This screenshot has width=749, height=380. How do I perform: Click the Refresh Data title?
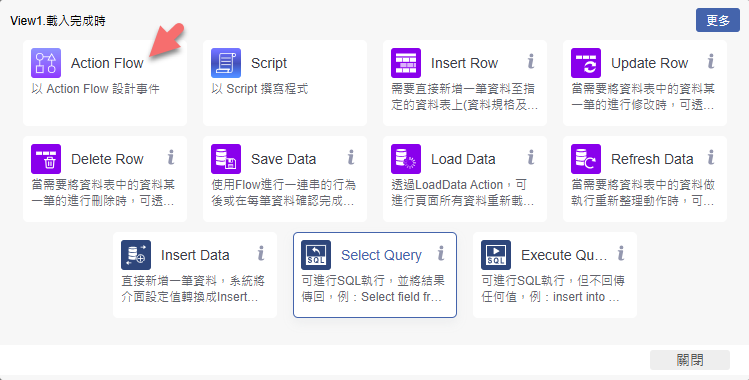coord(652,159)
